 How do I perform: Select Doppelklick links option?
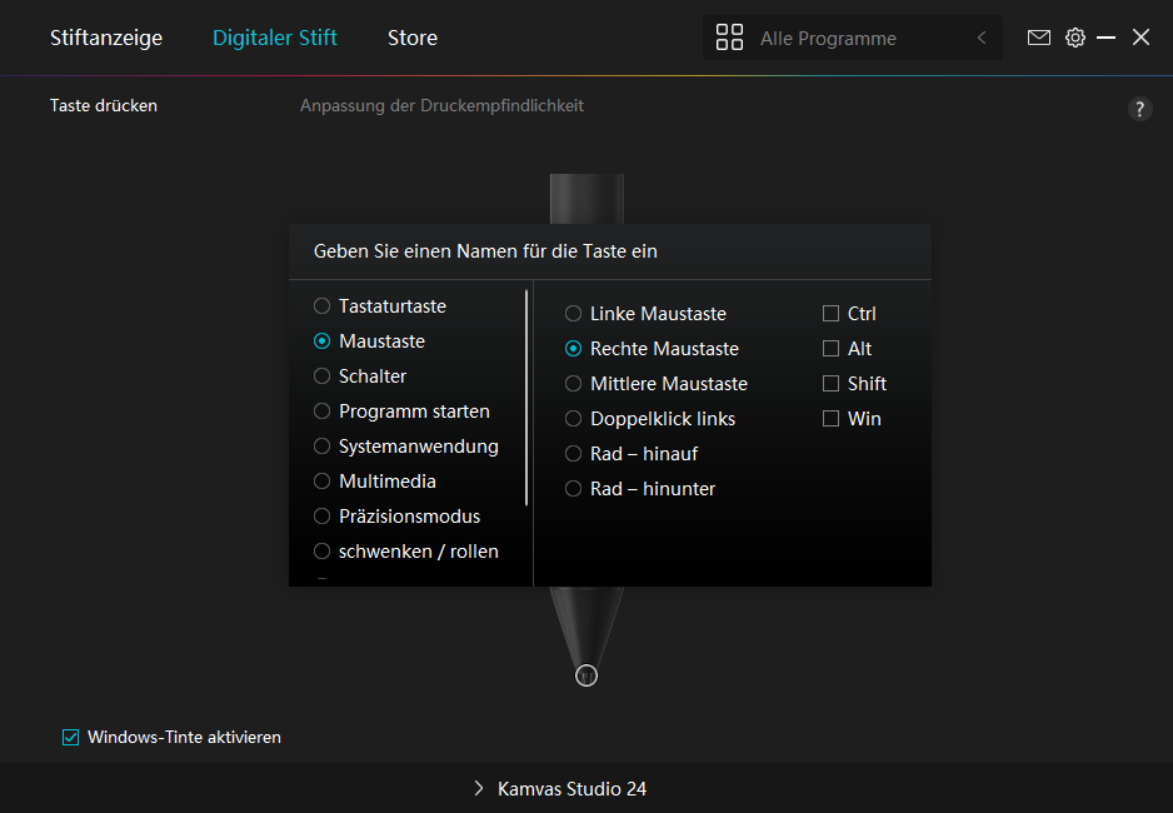tap(573, 419)
